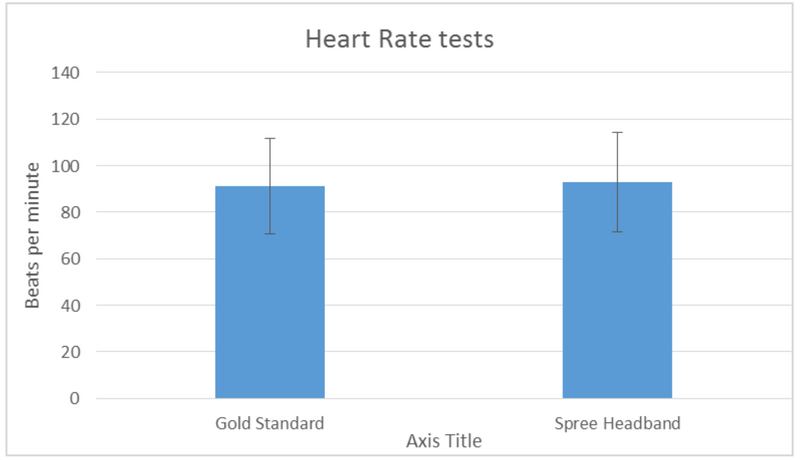
Task: Select the "Heart Rate tests" chart title
Action: coord(400,41)
